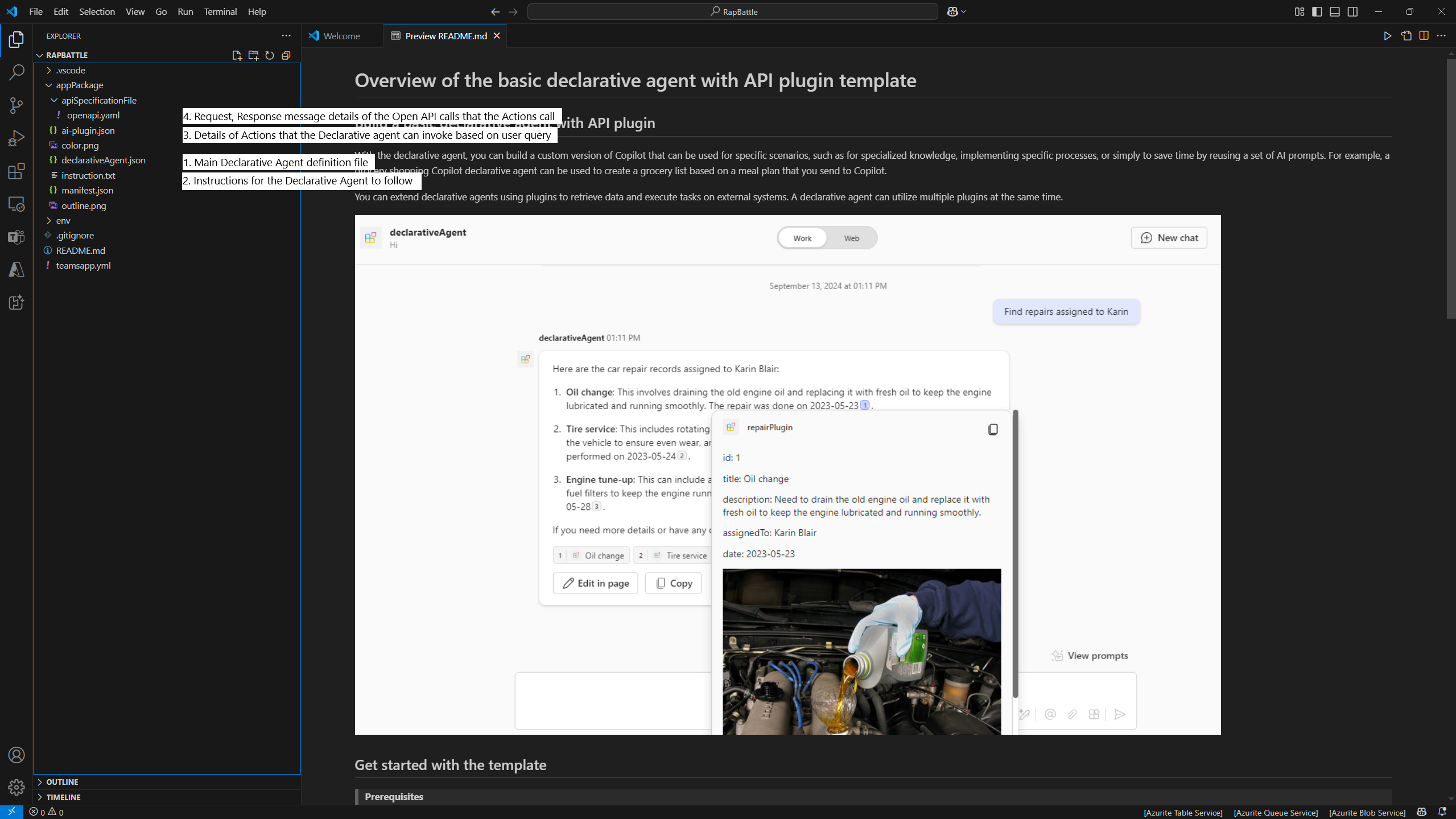
Task: Click the Azurite Queue Service status item
Action: click(1276, 812)
